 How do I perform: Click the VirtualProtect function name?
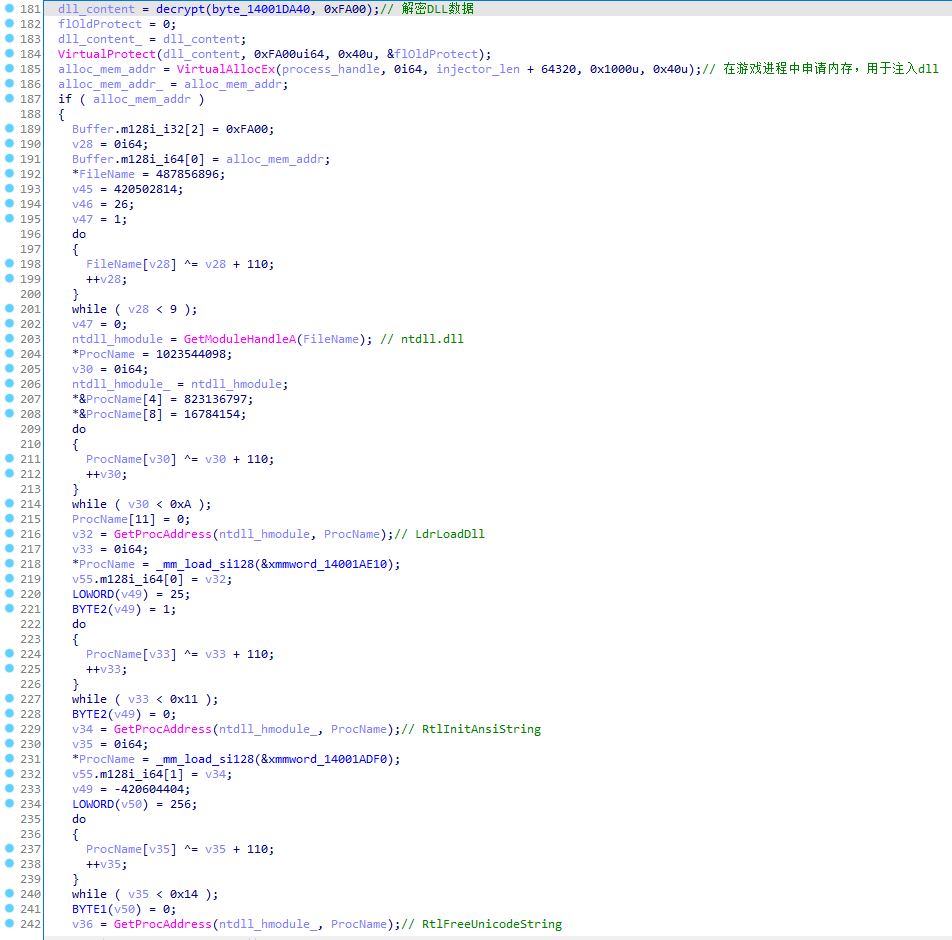[107, 54]
